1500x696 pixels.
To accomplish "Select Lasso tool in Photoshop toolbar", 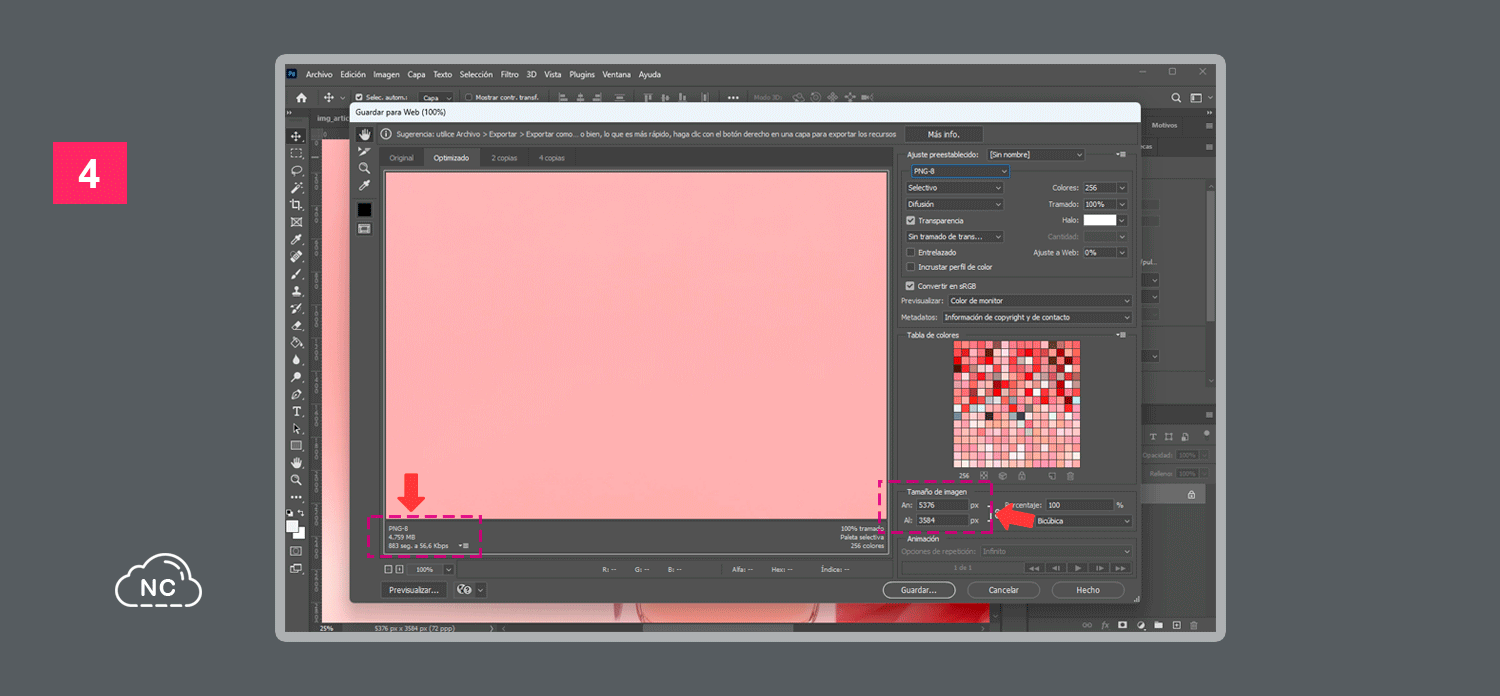I will coord(296,170).
